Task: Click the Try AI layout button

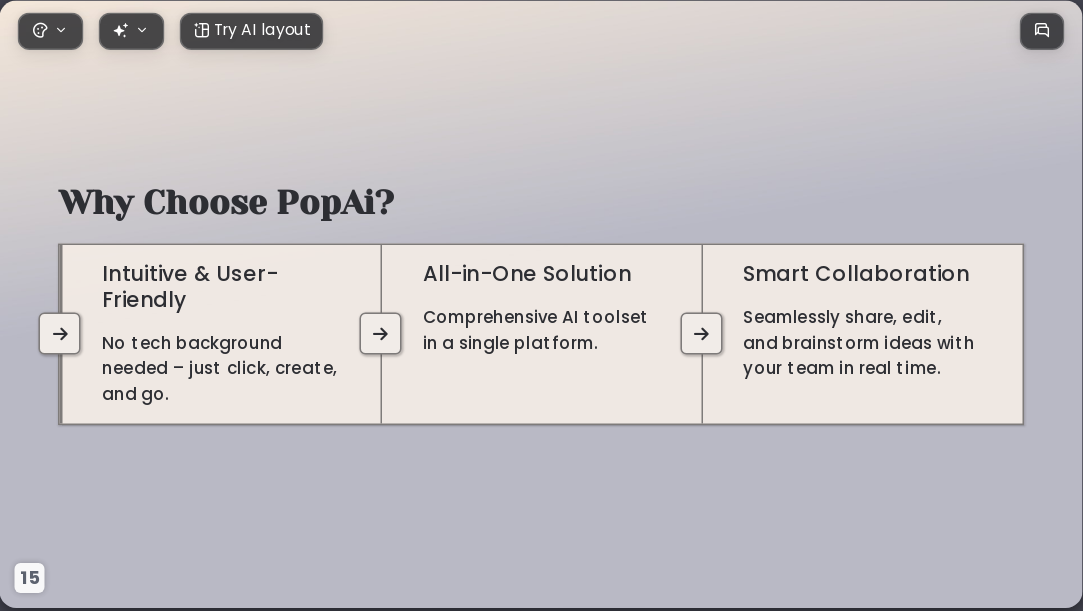Action: pos(251,31)
